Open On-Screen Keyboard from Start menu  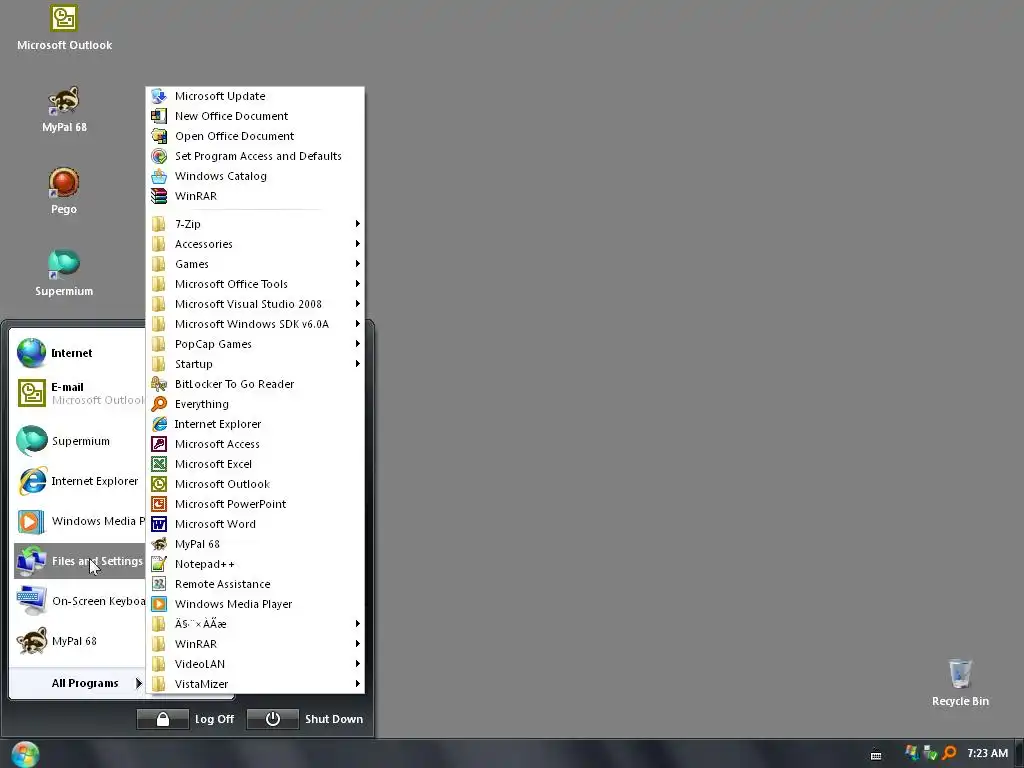click(79, 601)
